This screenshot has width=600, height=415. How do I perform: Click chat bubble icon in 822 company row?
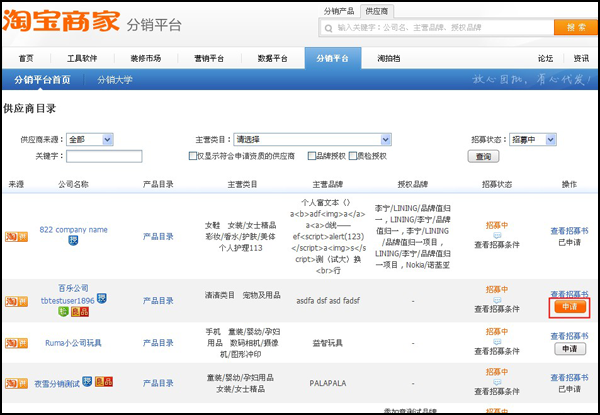497,235
